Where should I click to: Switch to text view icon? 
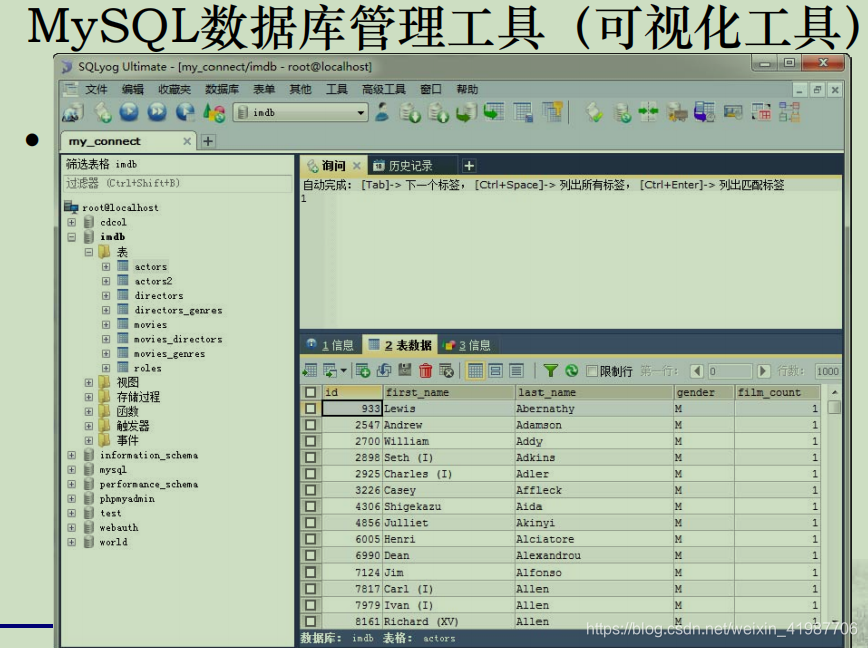(516, 370)
